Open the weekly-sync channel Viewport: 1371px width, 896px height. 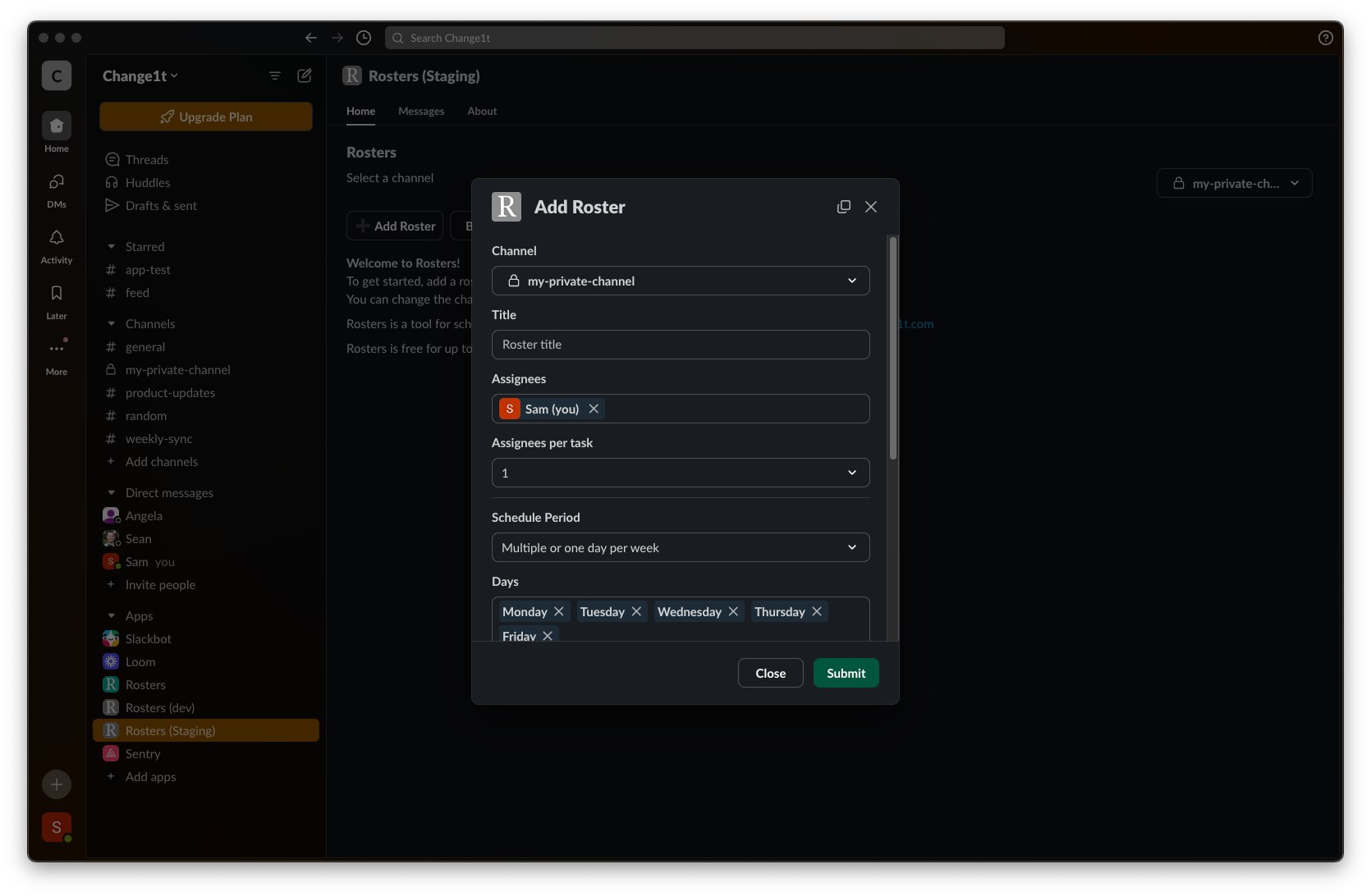tap(206, 438)
